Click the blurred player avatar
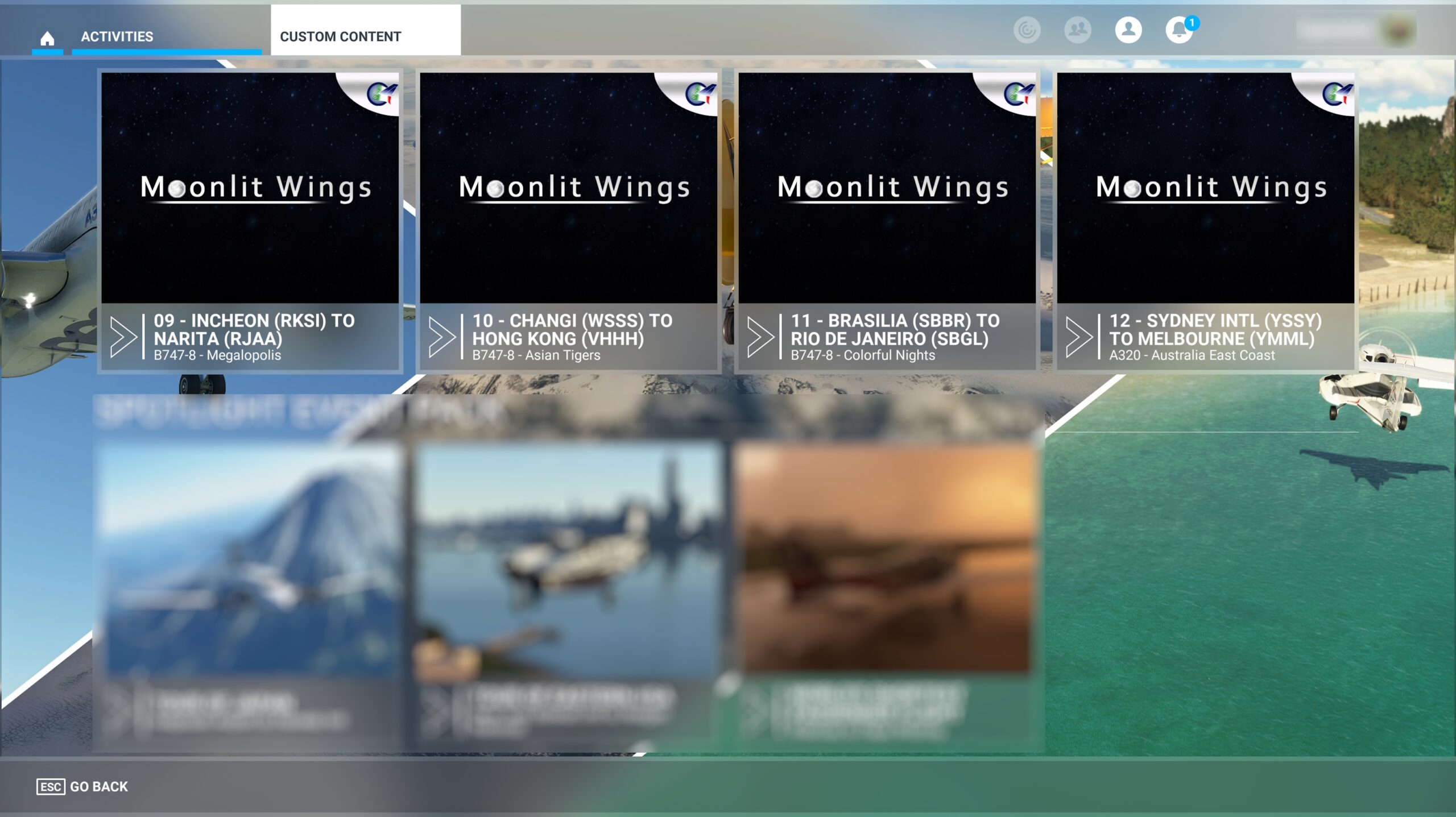The width and height of the screenshot is (1456, 817). pyautogui.click(x=1399, y=30)
